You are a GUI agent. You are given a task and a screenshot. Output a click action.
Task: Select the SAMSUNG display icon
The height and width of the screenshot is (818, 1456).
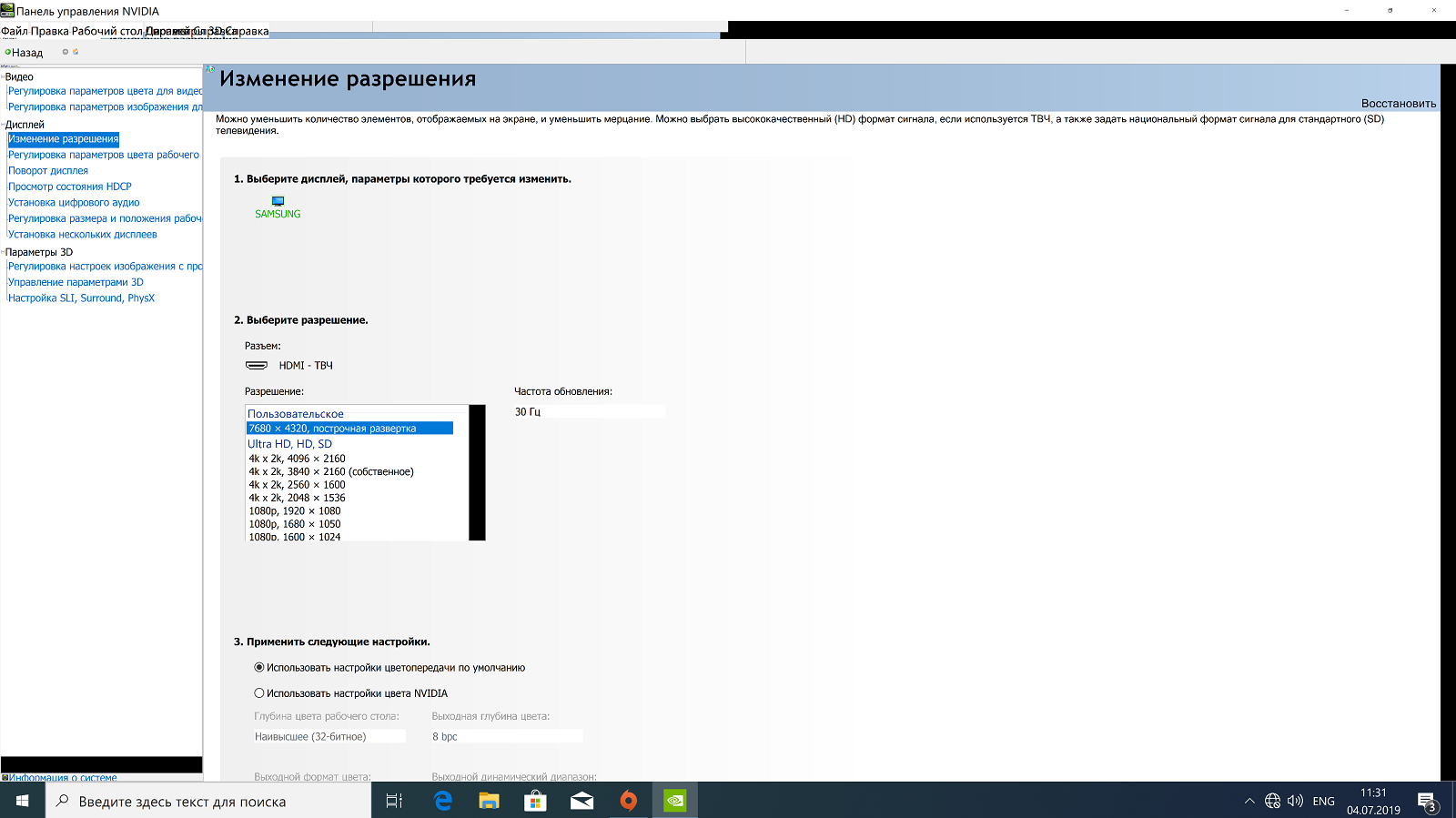pyautogui.click(x=278, y=201)
